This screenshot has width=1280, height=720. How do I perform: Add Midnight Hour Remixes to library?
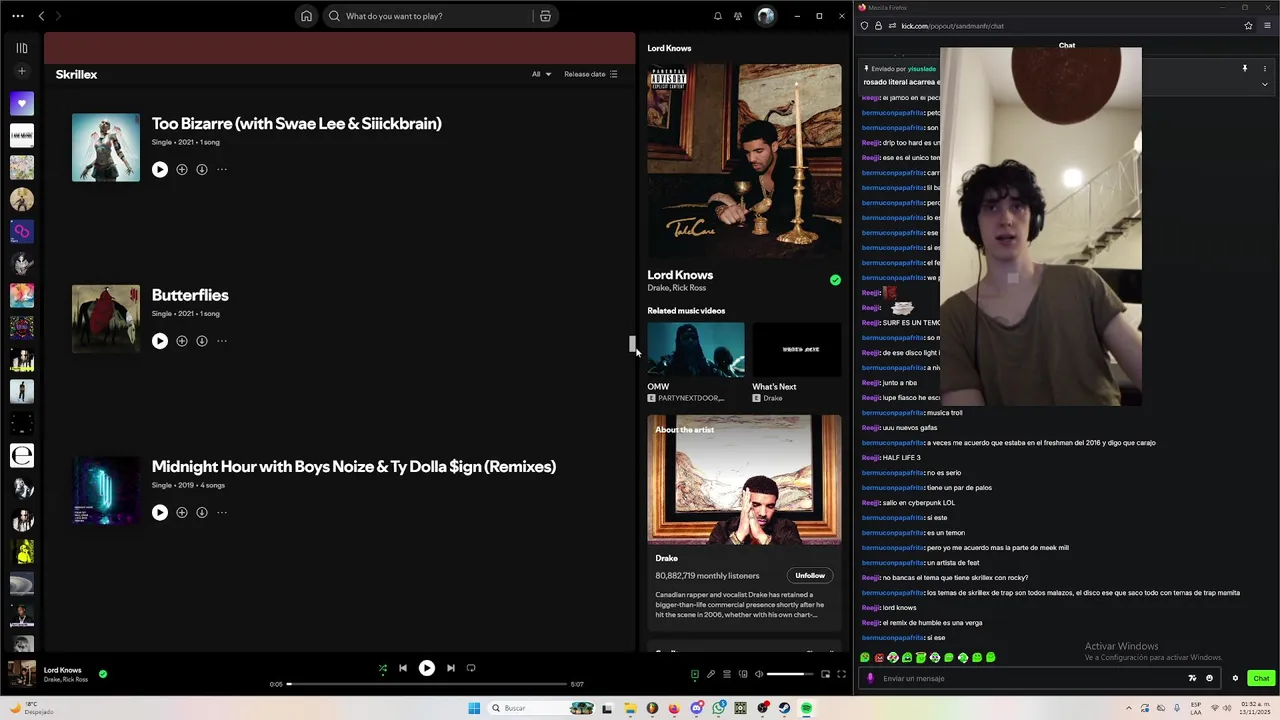point(182,512)
